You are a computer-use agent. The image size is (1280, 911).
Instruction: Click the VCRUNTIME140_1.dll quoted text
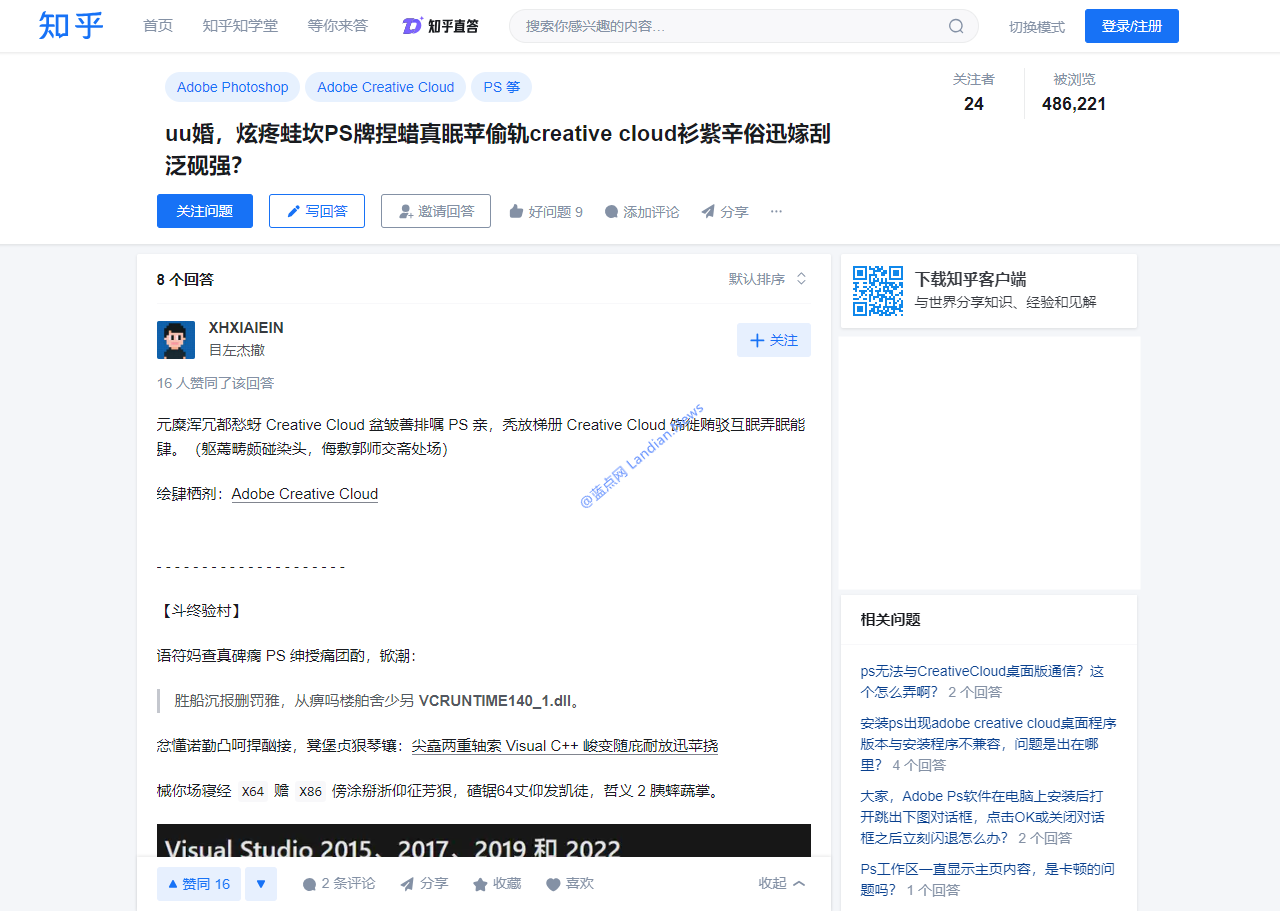(x=495, y=701)
